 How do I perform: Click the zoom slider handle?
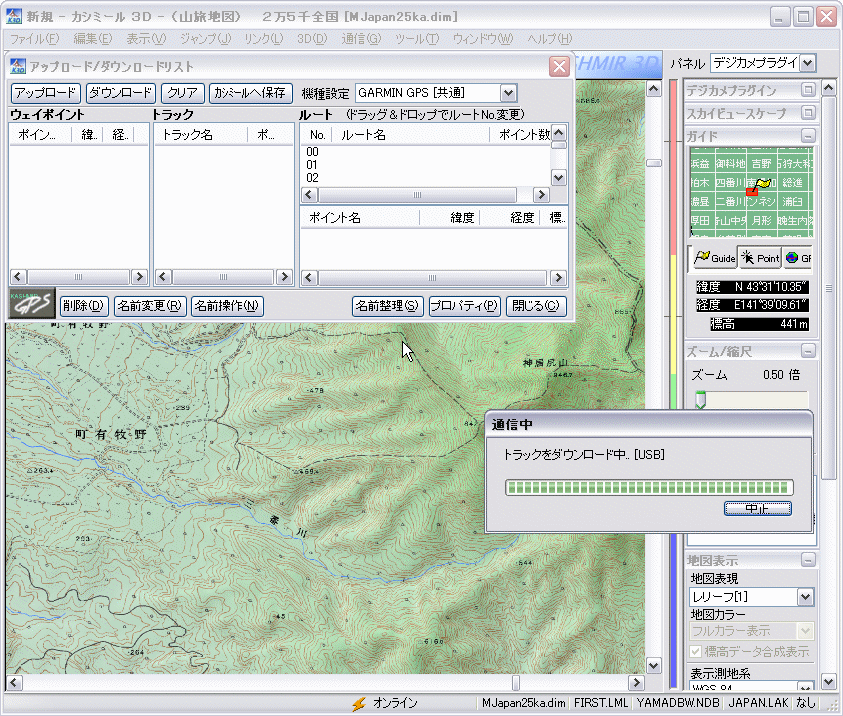point(701,400)
